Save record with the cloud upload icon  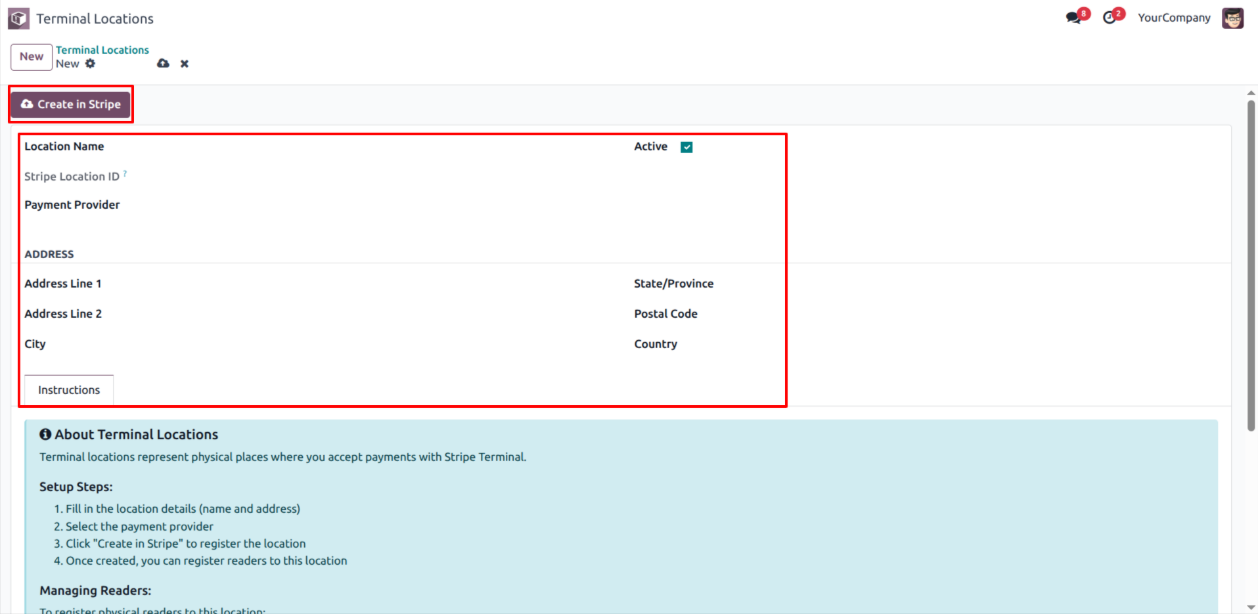click(x=163, y=64)
